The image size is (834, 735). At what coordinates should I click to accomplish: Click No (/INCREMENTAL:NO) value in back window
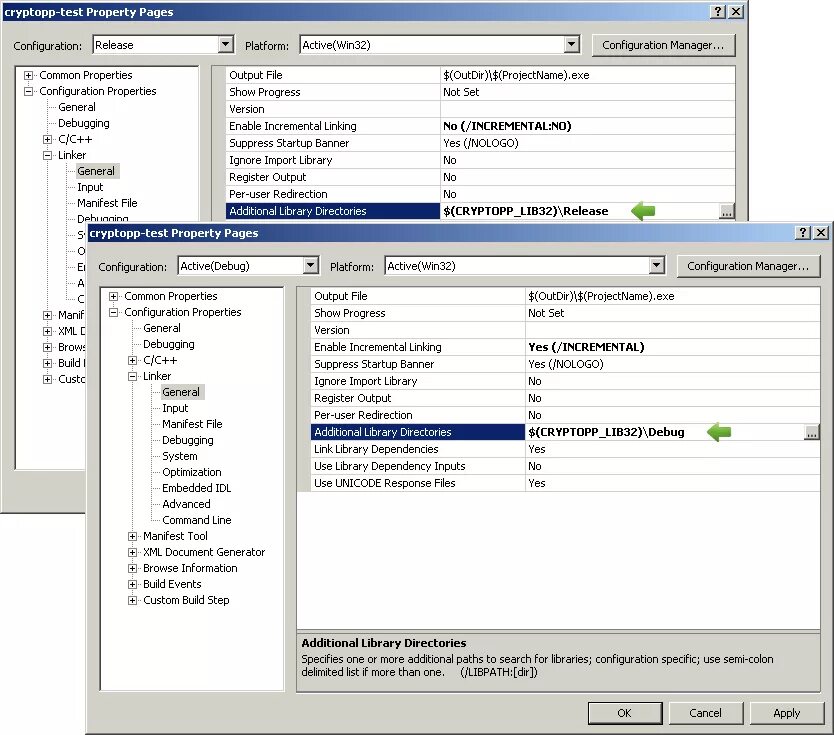pyautogui.click(x=507, y=126)
